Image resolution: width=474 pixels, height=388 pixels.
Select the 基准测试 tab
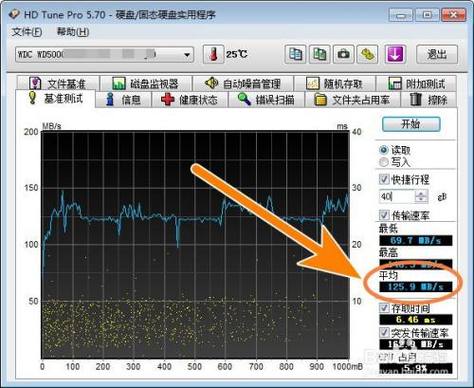pyautogui.click(x=55, y=98)
